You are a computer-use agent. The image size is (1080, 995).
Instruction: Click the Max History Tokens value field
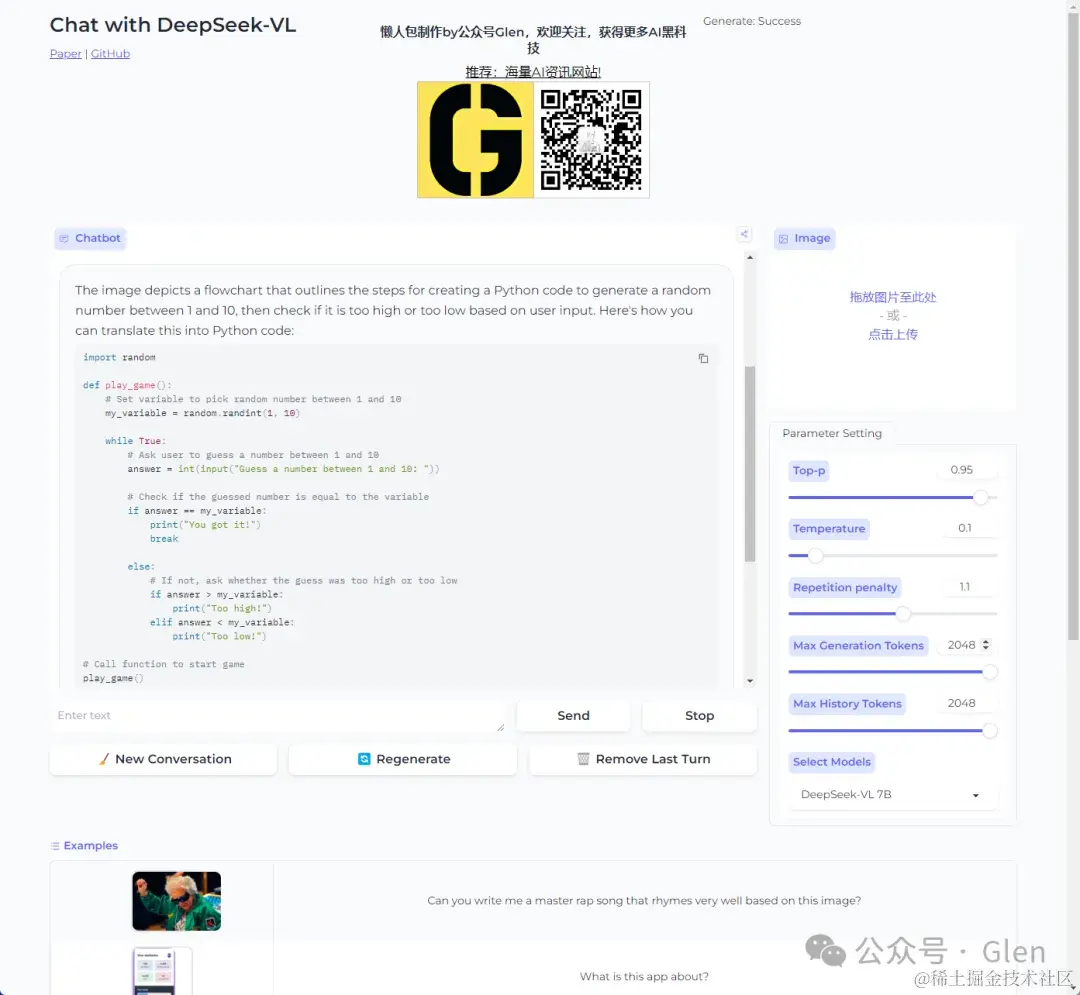(x=966, y=703)
